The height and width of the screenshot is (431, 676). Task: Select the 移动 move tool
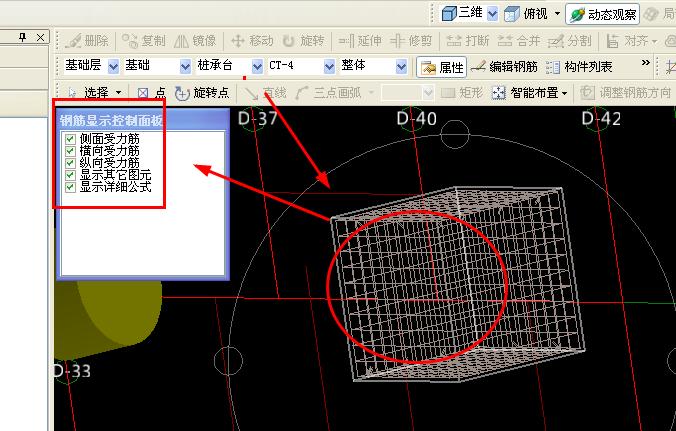[252, 41]
